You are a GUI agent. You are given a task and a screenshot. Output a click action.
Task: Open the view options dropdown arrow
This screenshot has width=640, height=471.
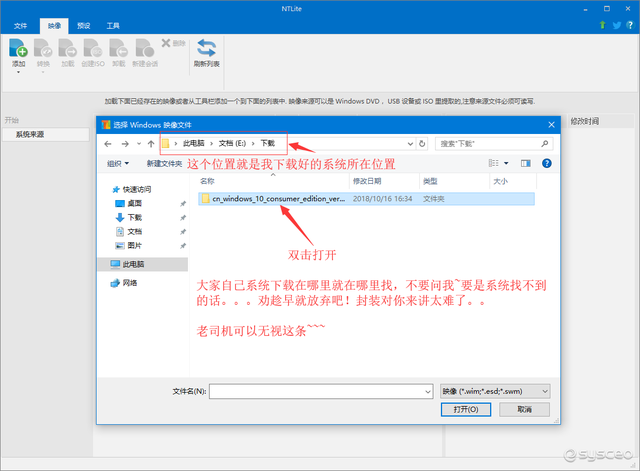[x=506, y=163]
